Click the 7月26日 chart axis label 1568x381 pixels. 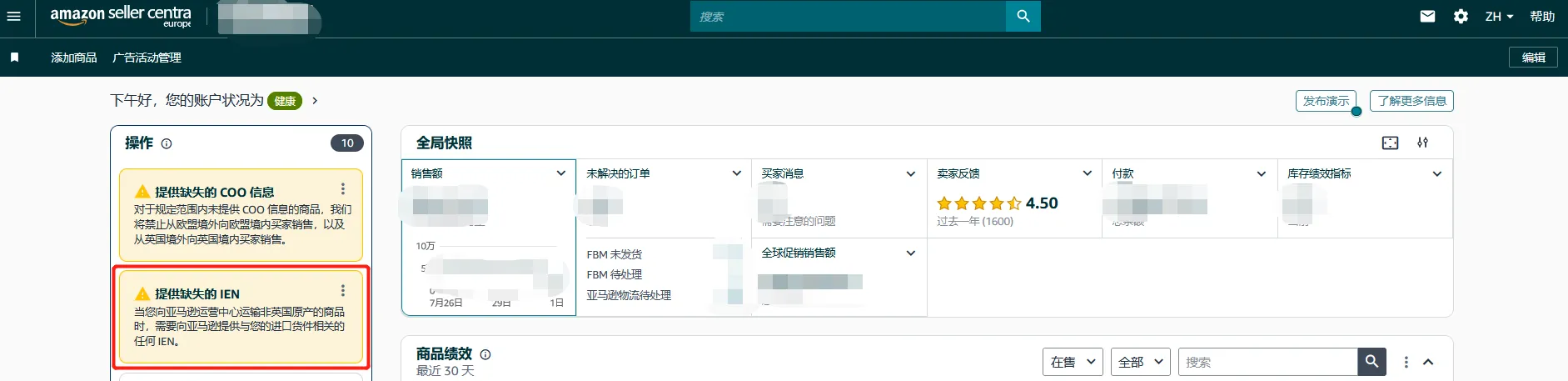click(446, 303)
